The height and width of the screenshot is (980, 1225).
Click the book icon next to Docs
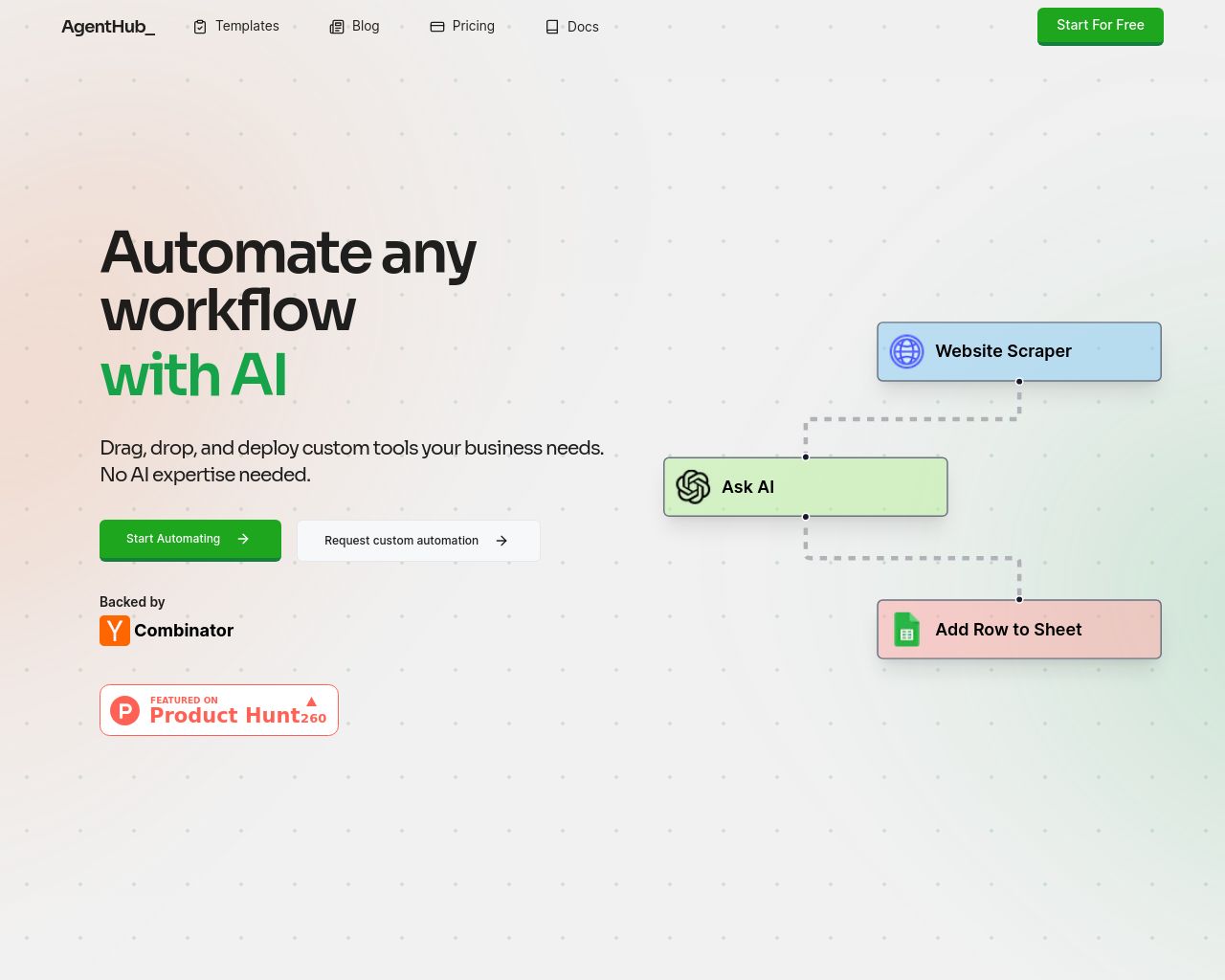tap(552, 27)
